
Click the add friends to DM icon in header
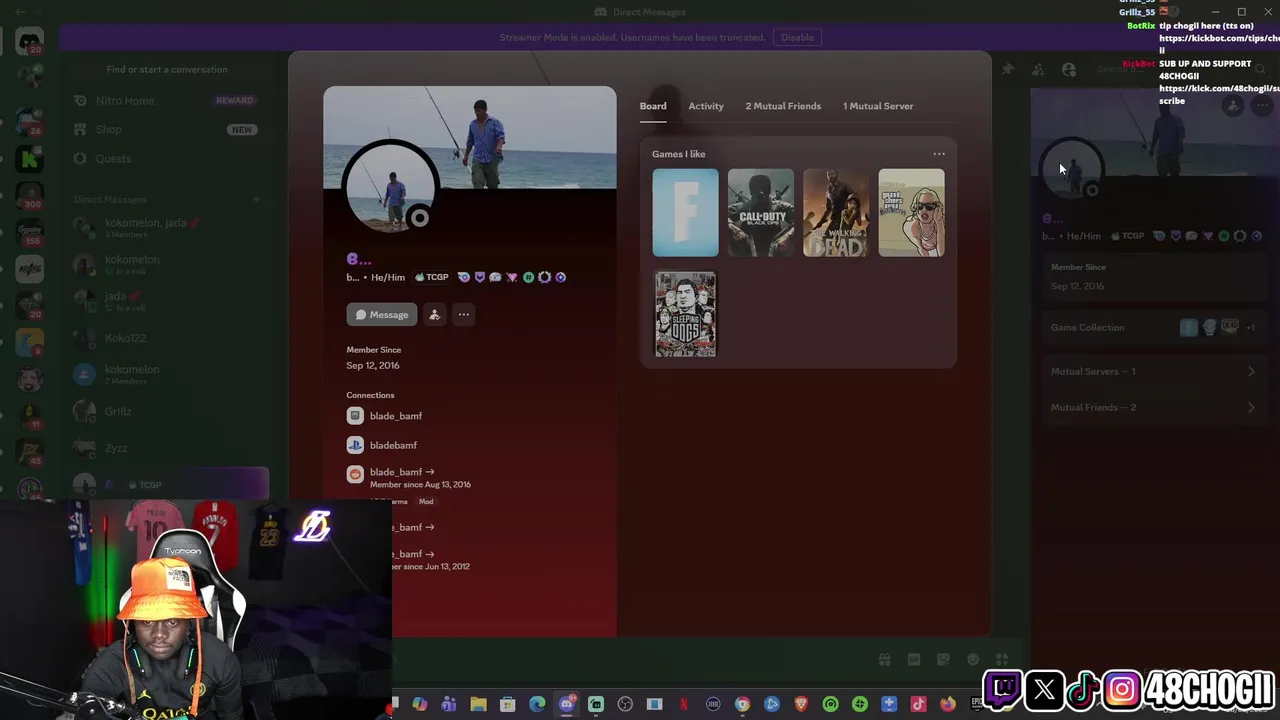pos(1038,69)
